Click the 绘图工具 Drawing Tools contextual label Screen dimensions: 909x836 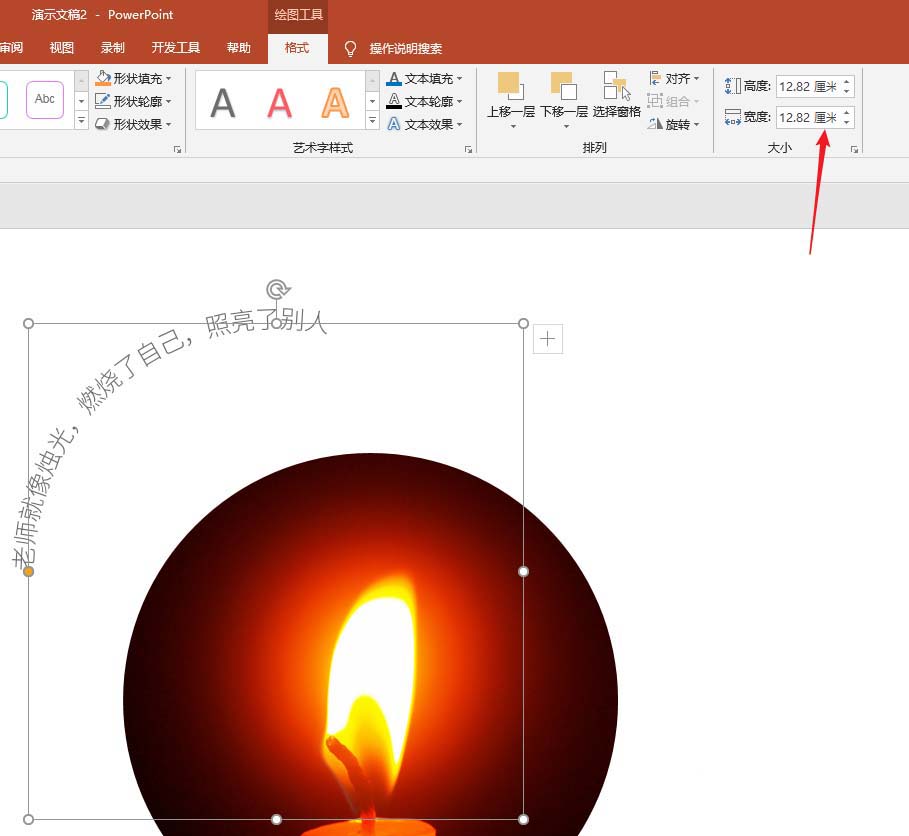click(298, 14)
